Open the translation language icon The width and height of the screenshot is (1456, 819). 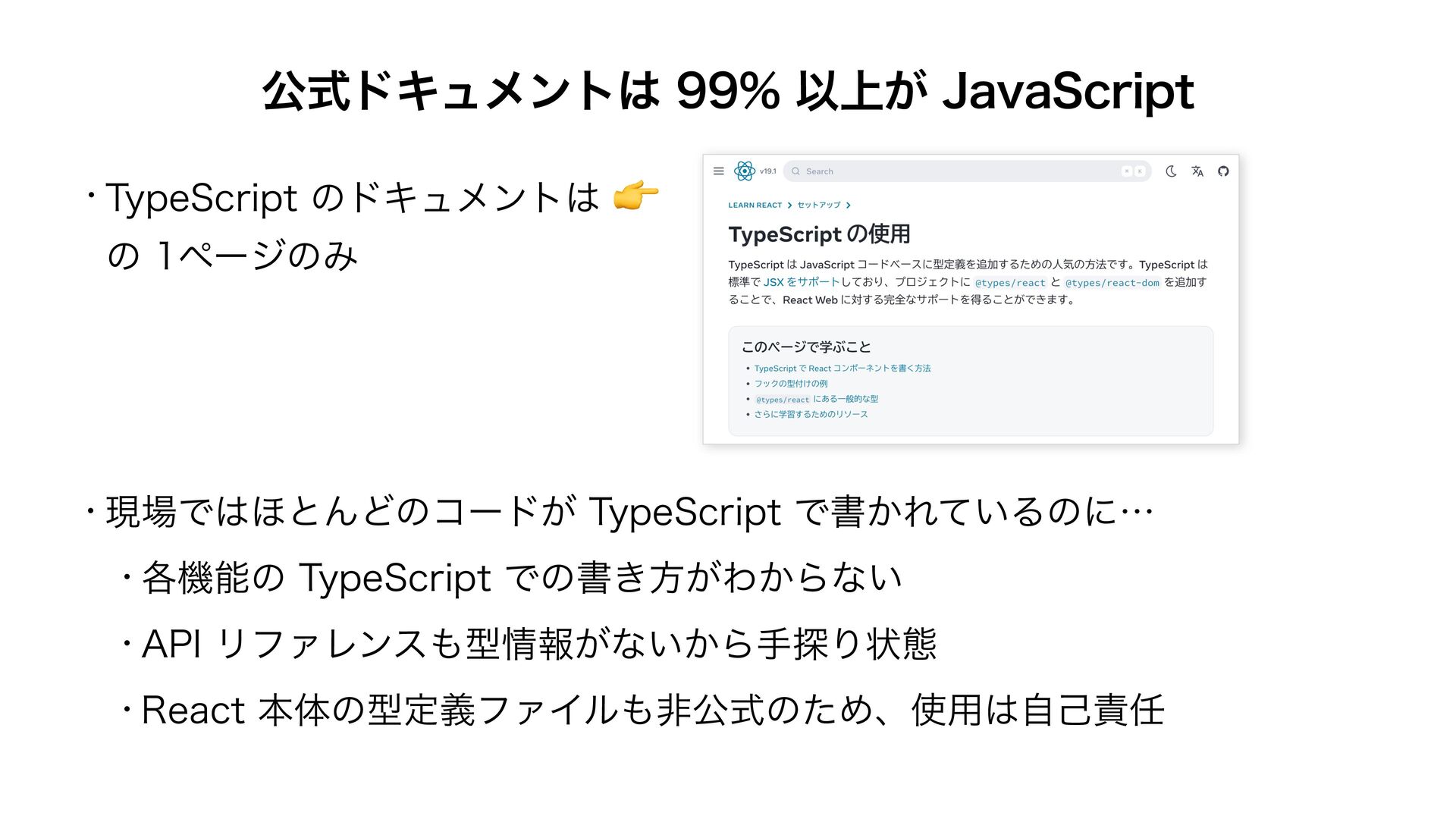click(x=1197, y=171)
